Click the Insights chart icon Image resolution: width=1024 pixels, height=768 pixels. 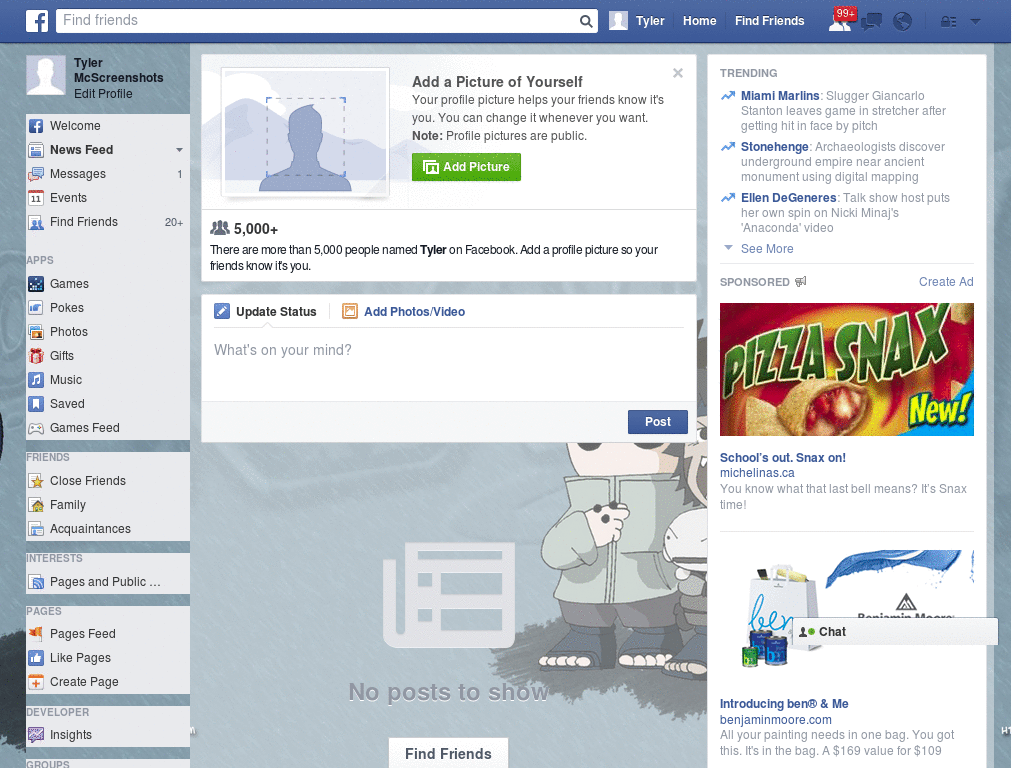coord(36,735)
